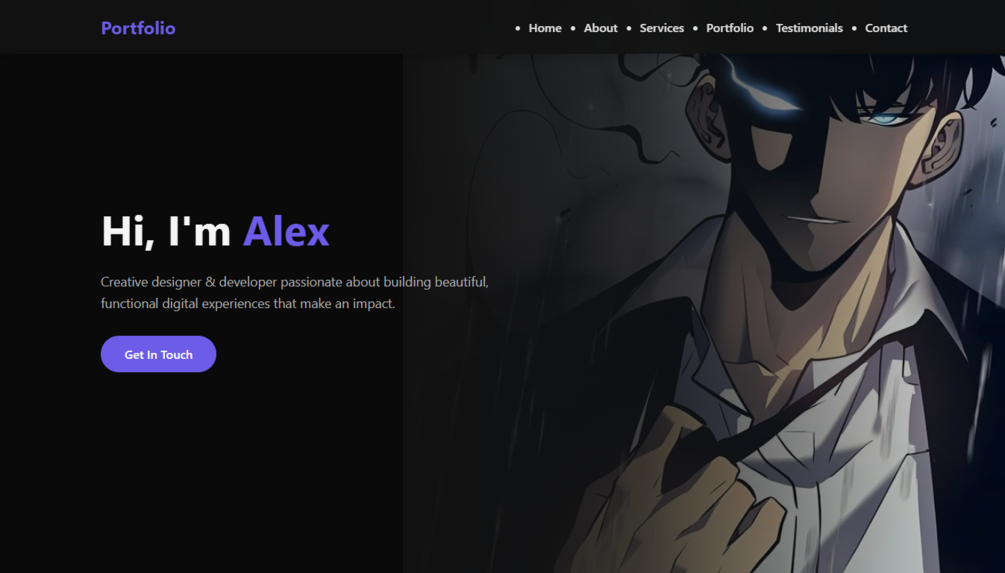Viewport: 1005px width, 573px height.
Task: Click the bullet dot before Portfolio nav item
Action: (695, 28)
